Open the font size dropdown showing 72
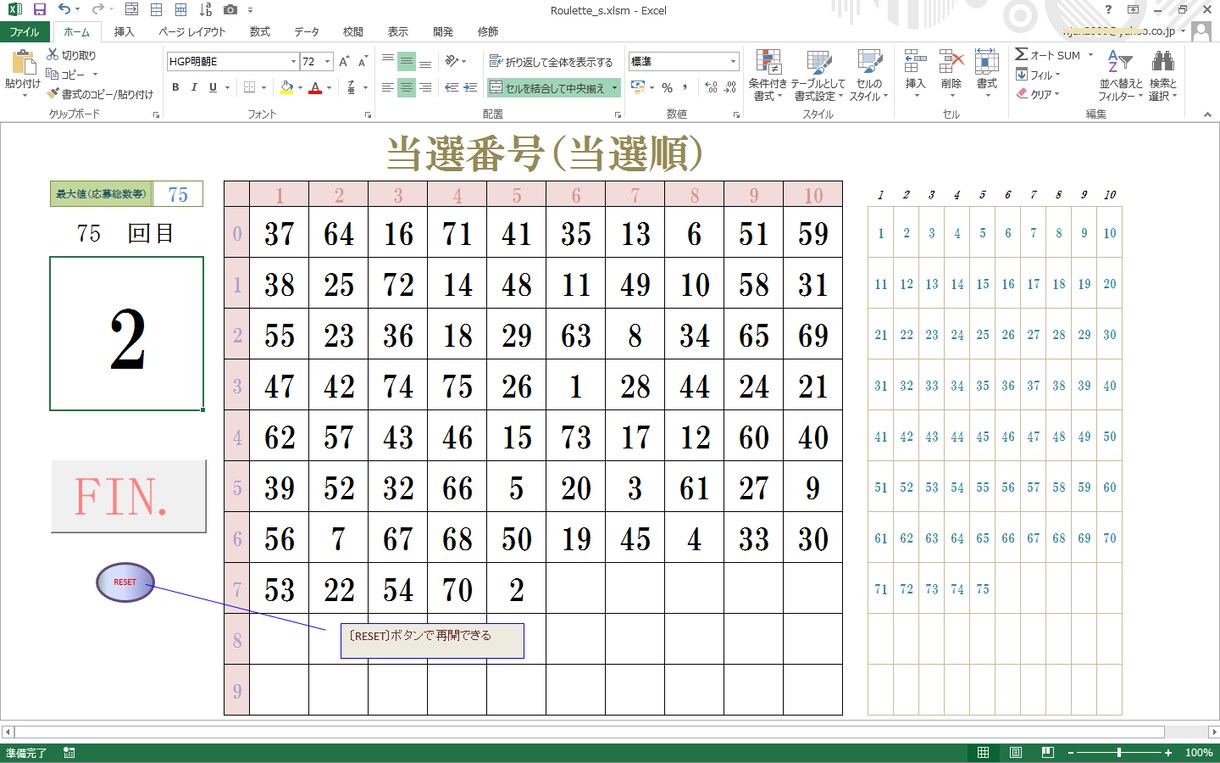 coord(327,61)
